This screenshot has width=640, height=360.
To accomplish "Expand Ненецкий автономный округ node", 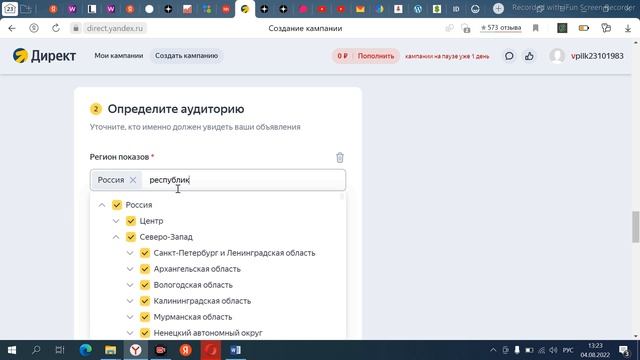I will pos(130,333).
